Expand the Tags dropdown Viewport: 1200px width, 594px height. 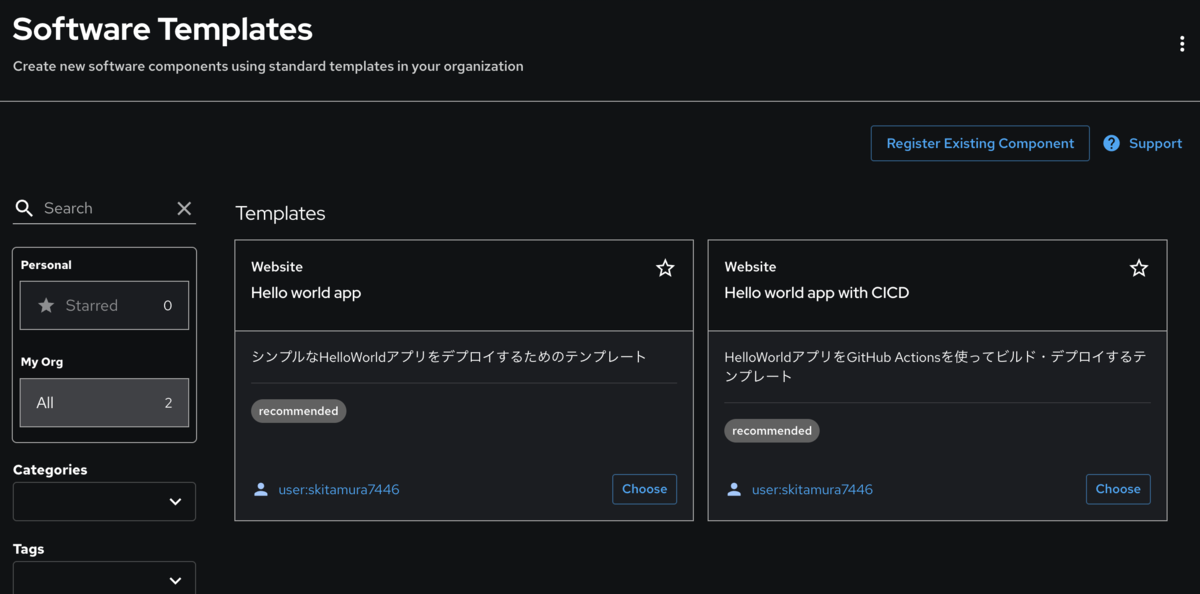[x=104, y=579]
